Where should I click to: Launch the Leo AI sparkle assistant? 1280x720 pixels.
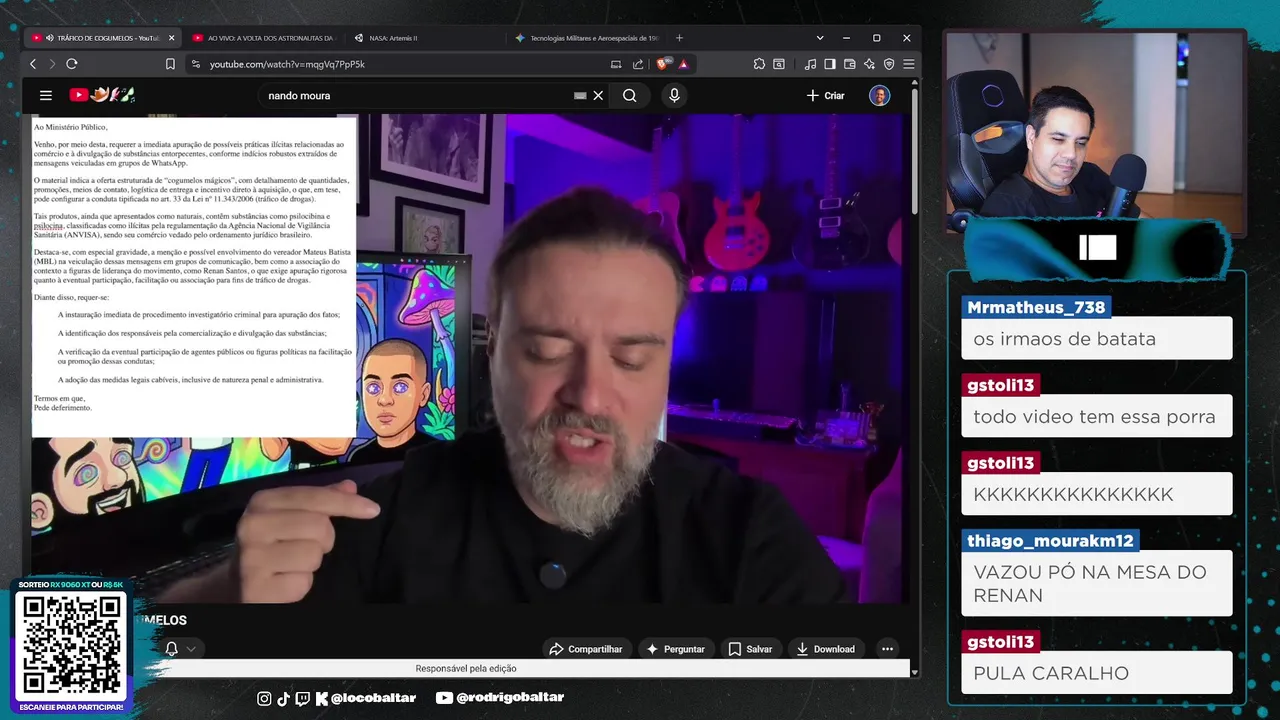pyautogui.click(x=869, y=64)
